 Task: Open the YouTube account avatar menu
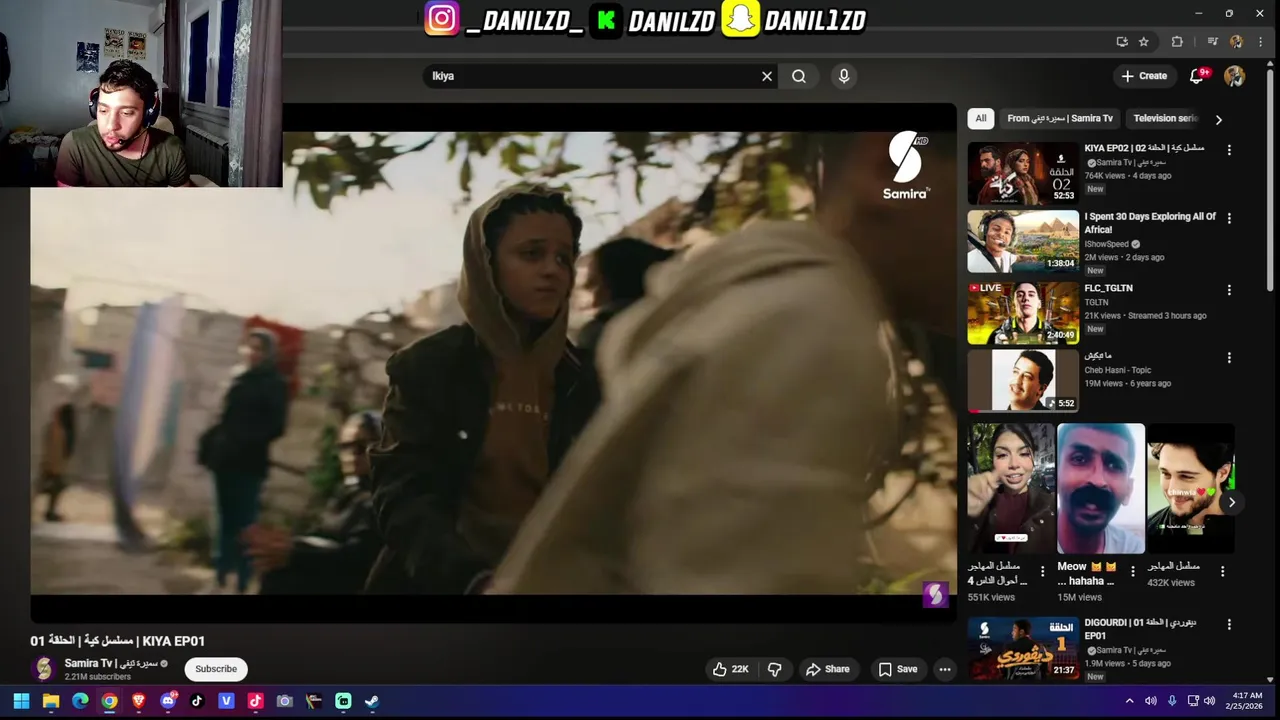[1235, 76]
